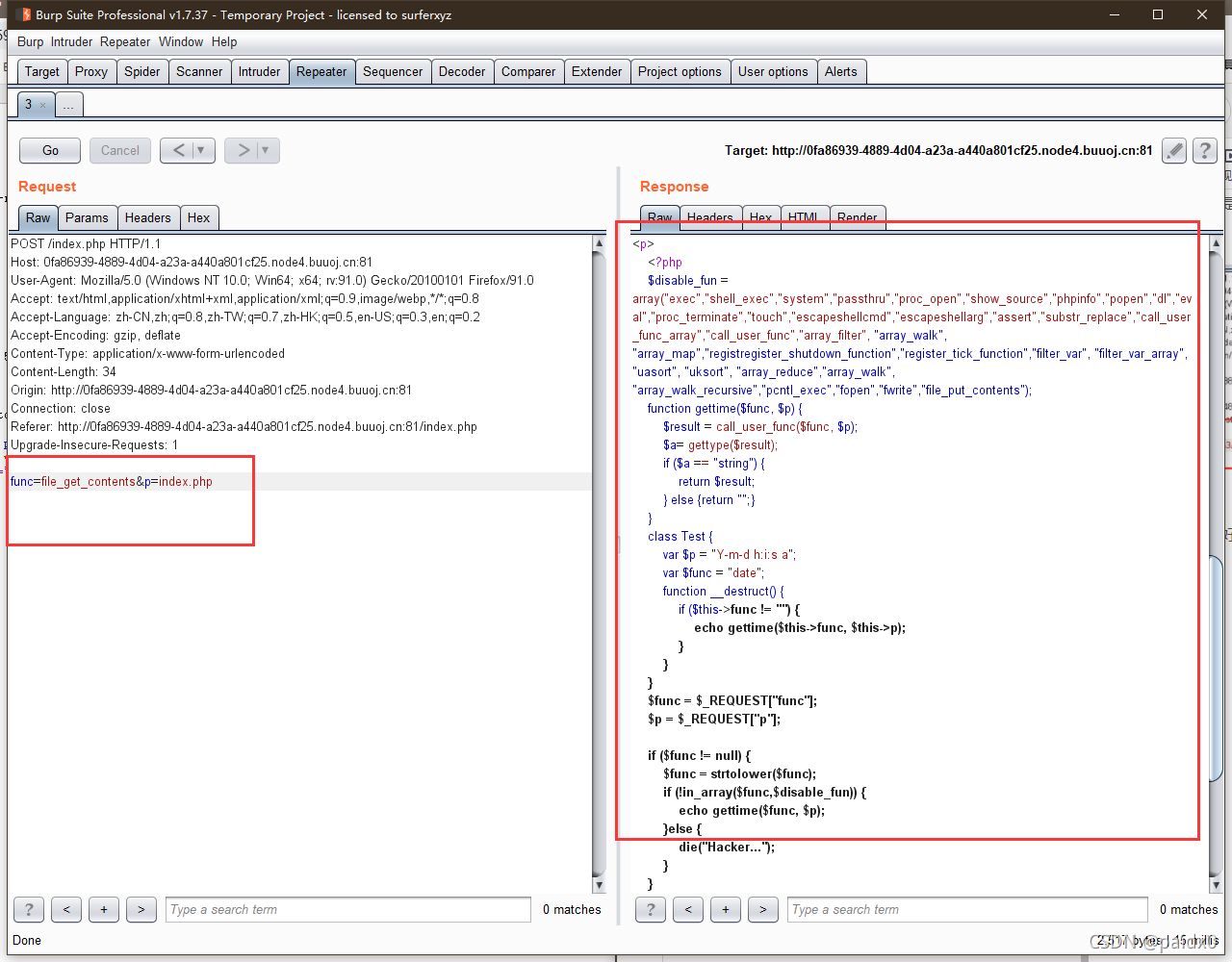Open the User options tab
Screen dimensions: 1232x962
[773, 71]
